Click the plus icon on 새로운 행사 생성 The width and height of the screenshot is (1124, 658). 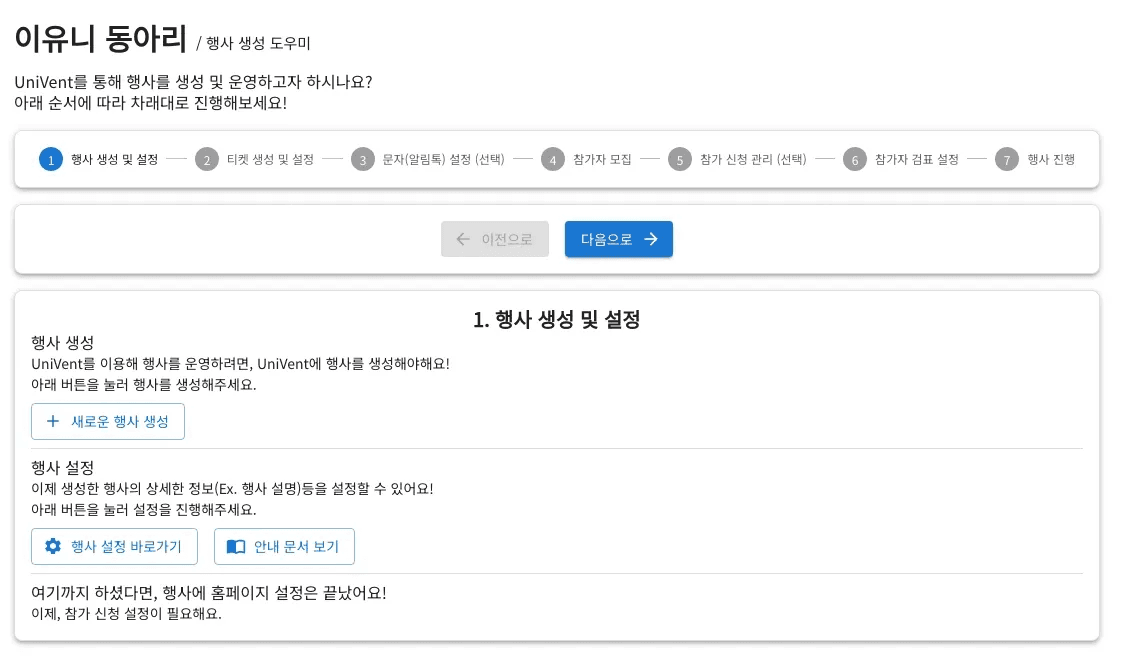(x=53, y=421)
